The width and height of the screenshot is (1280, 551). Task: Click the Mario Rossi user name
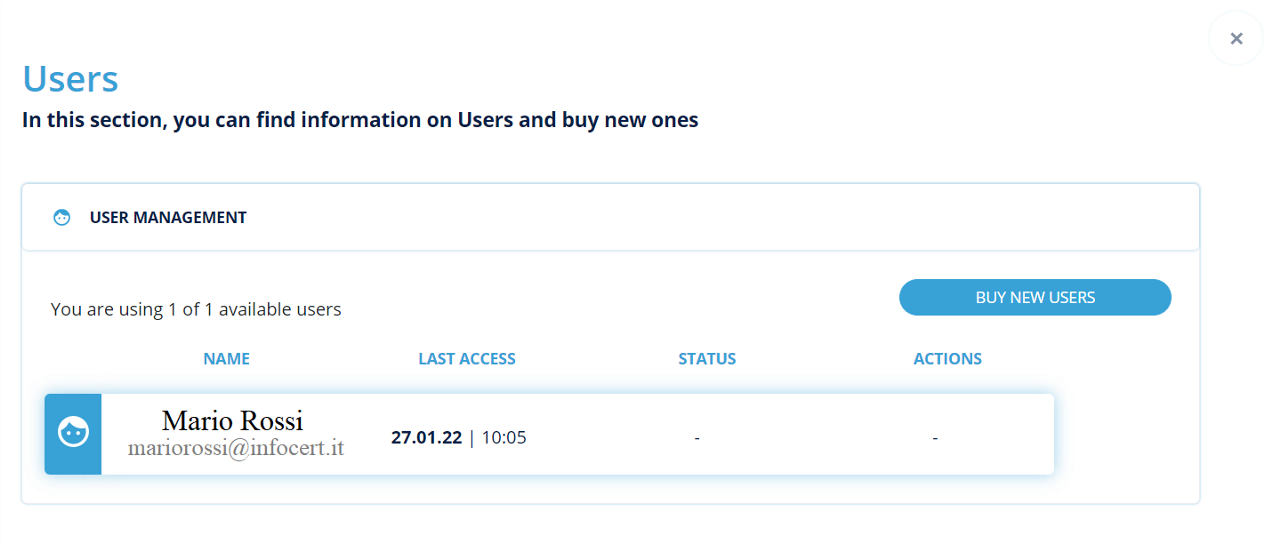click(x=232, y=420)
